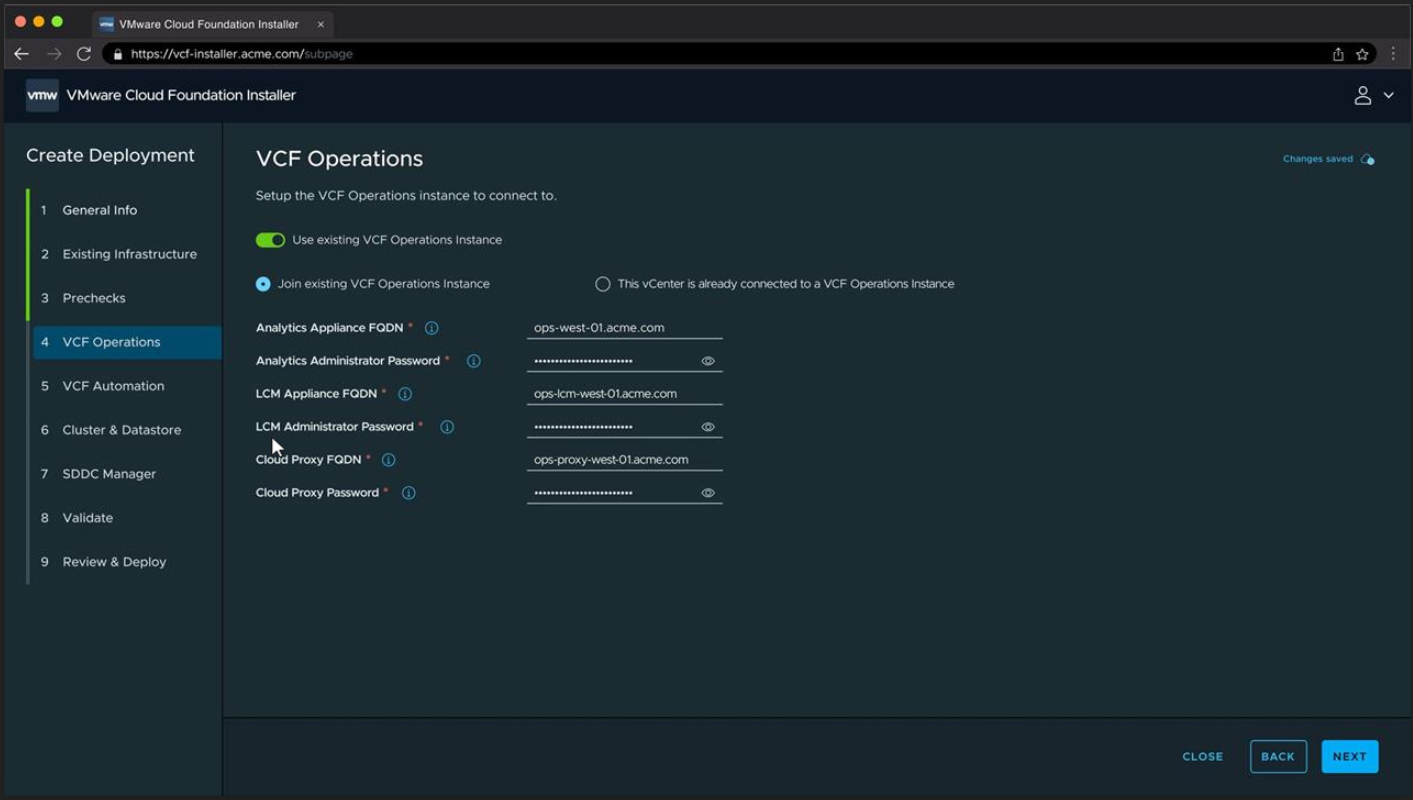1413x800 pixels.
Task: Open info tooltip for Analytics Administrator Password
Action: [474, 361]
